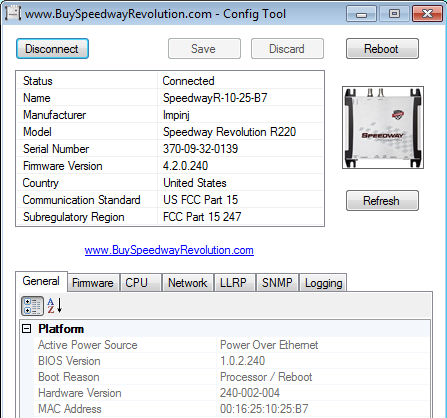This screenshot has width=447, height=418.
Task: Click the Power Over Ethernet value
Action: [269, 345]
